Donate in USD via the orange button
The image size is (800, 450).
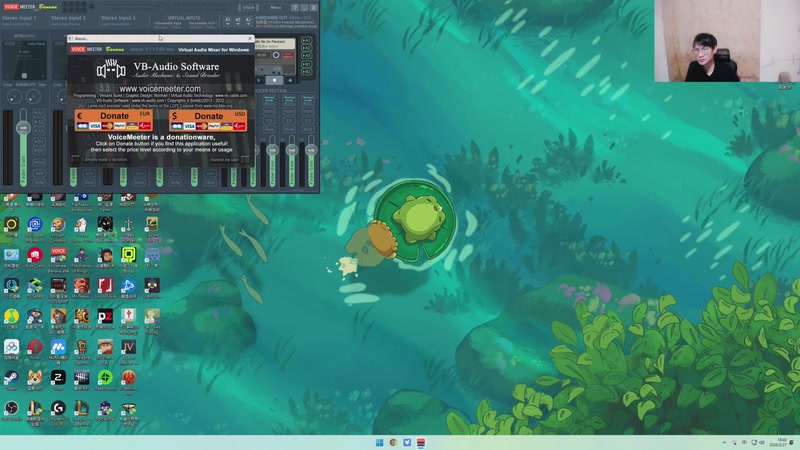pyautogui.click(x=208, y=120)
